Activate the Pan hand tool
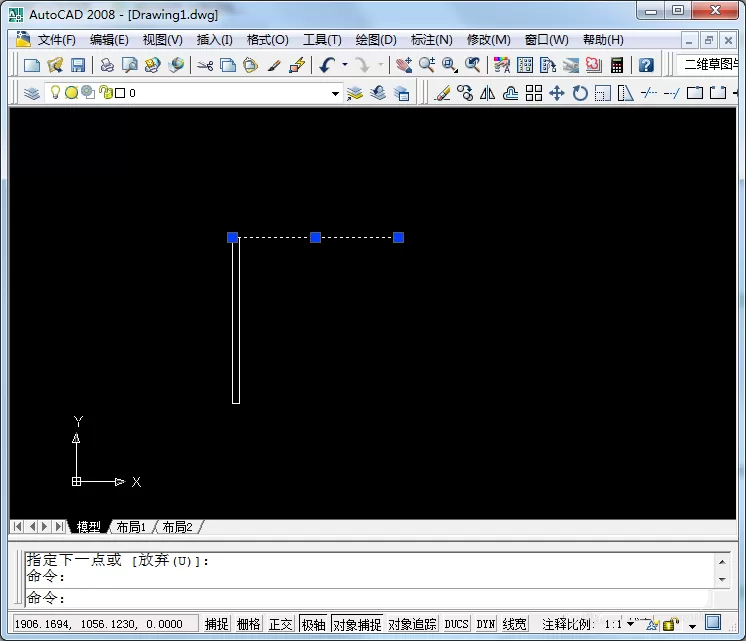The height and width of the screenshot is (641, 746). point(404,65)
